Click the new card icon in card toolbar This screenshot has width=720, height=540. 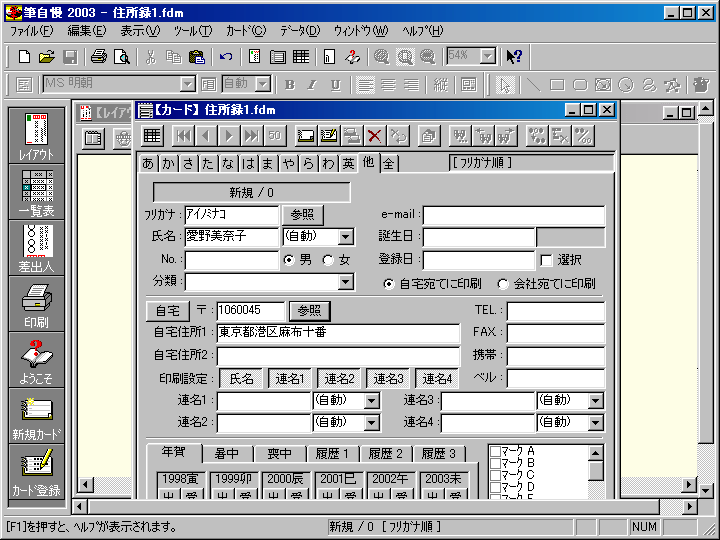pos(306,136)
